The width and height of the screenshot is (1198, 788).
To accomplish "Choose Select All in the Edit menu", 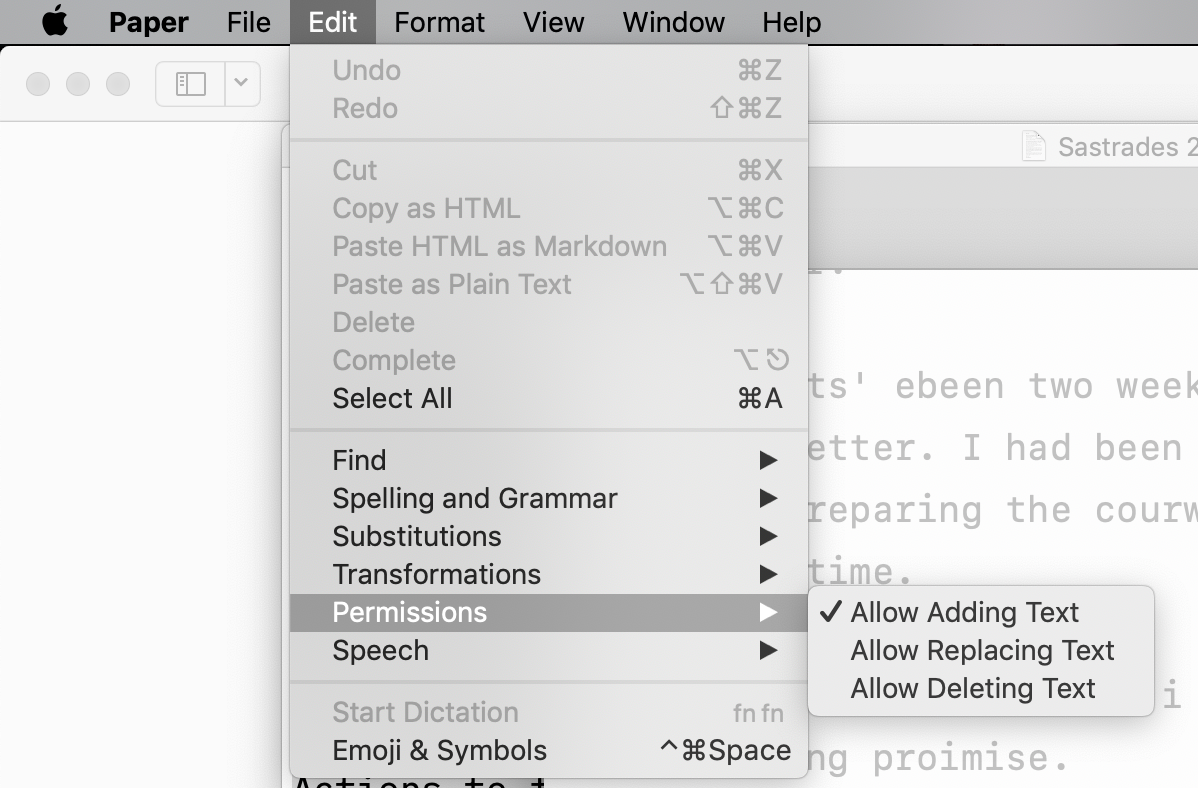I will pos(549,399).
